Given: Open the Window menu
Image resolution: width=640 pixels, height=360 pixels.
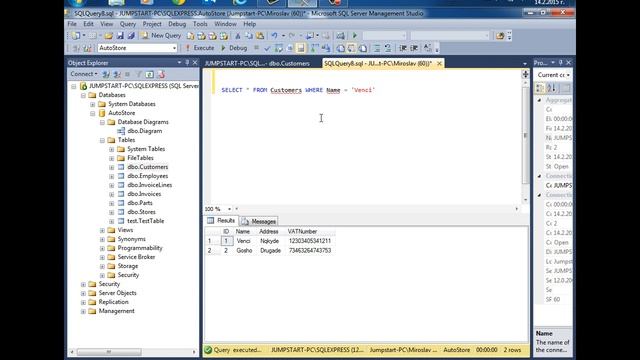Looking at the screenshot, I should [x=225, y=24].
